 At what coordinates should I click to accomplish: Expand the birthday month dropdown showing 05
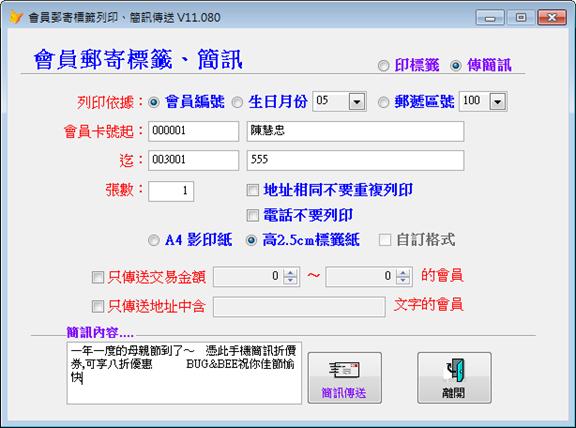(x=357, y=101)
